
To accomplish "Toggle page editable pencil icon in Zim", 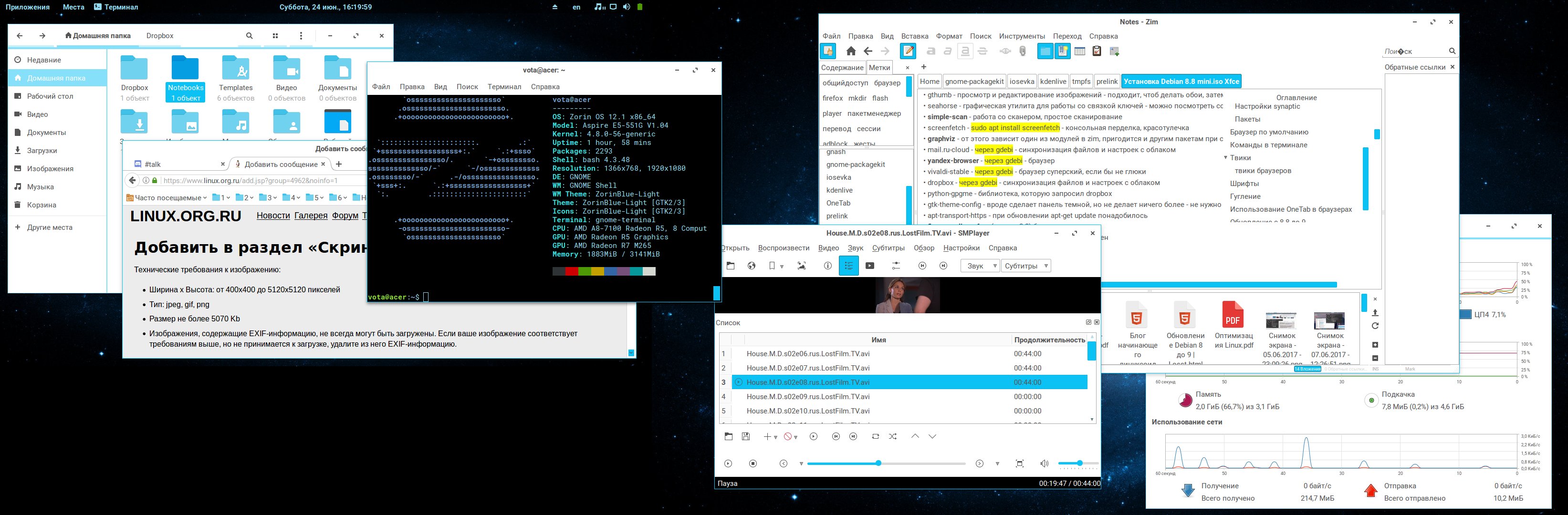I will click(x=908, y=51).
